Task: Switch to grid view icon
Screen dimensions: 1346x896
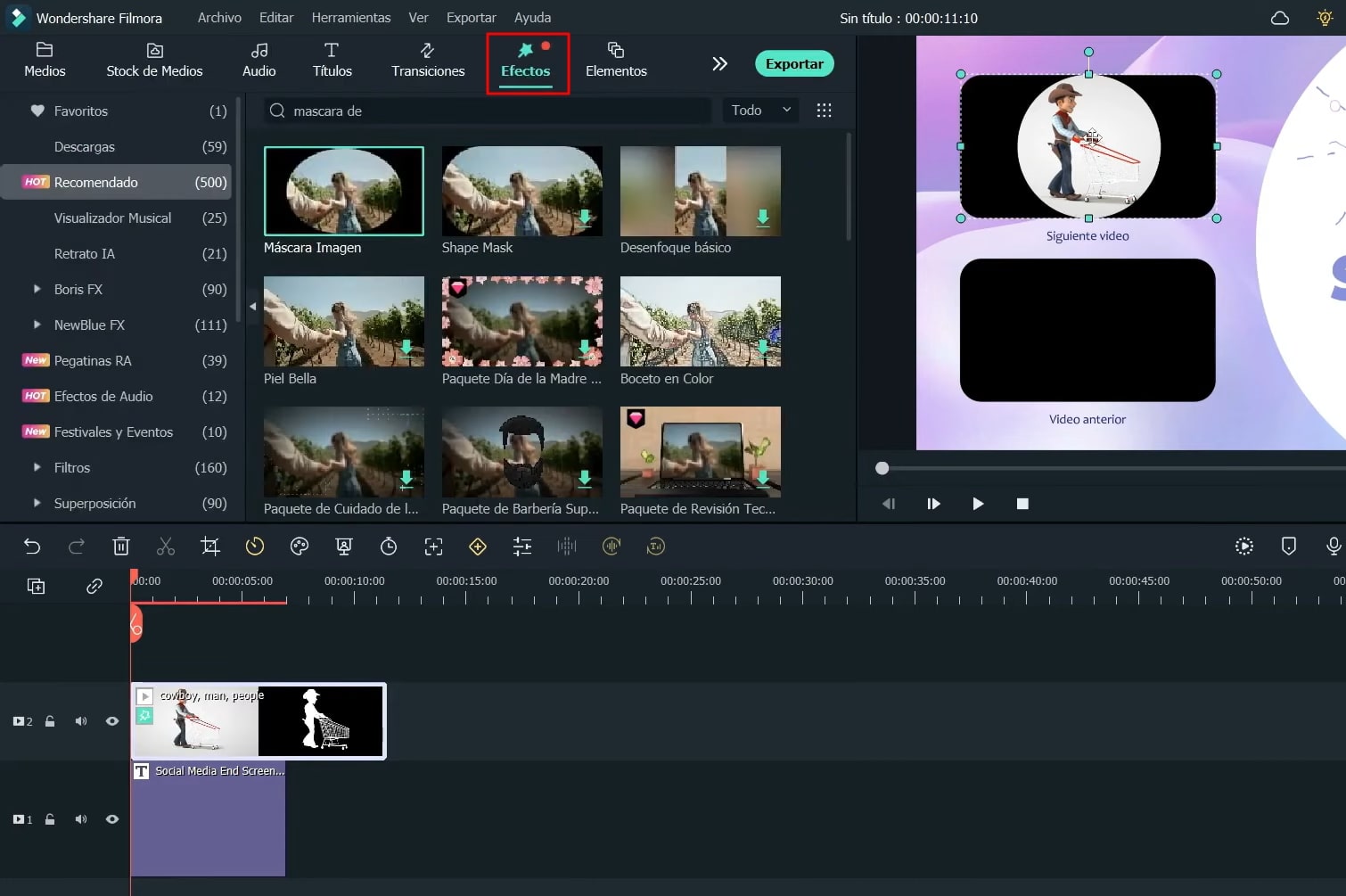Action: pyautogui.click(x=825, y=111)
